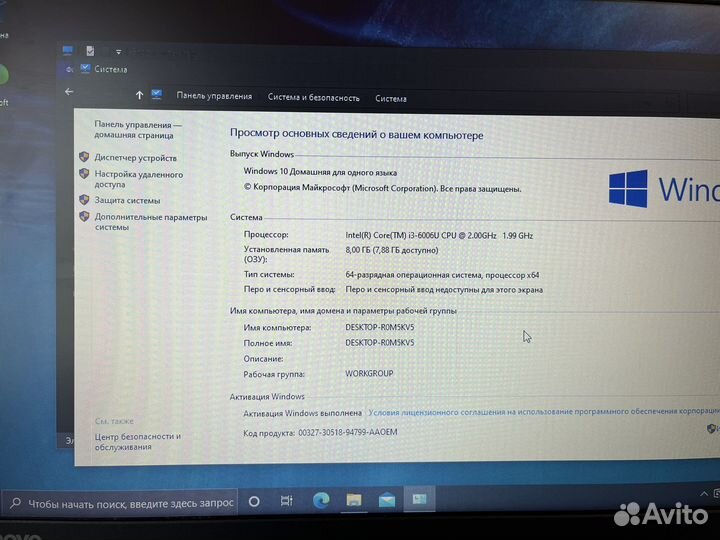Select Система и безопасность breadcrumb
Viewport: 720px width, 540px height.
pos(314,97)
